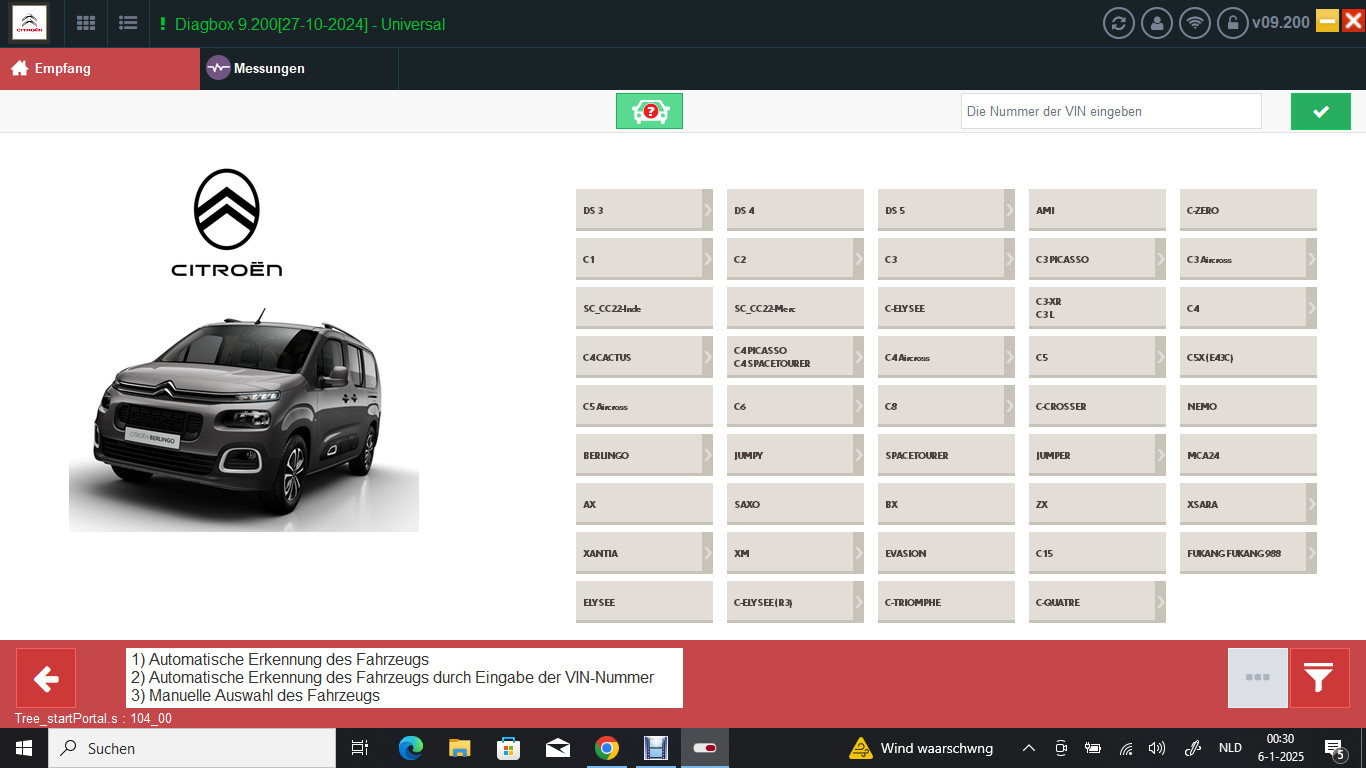1366x768 pixels.
Task: Open the Mail app from taskbar
Action: tap(557, 748)
